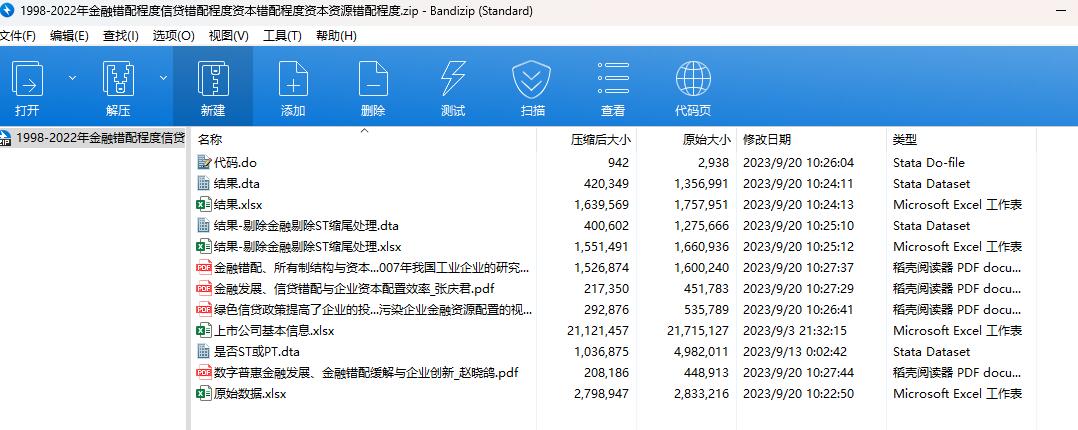Open the 工具(T) menu
Screen dimensions: 1078x430
coord(283,36)
